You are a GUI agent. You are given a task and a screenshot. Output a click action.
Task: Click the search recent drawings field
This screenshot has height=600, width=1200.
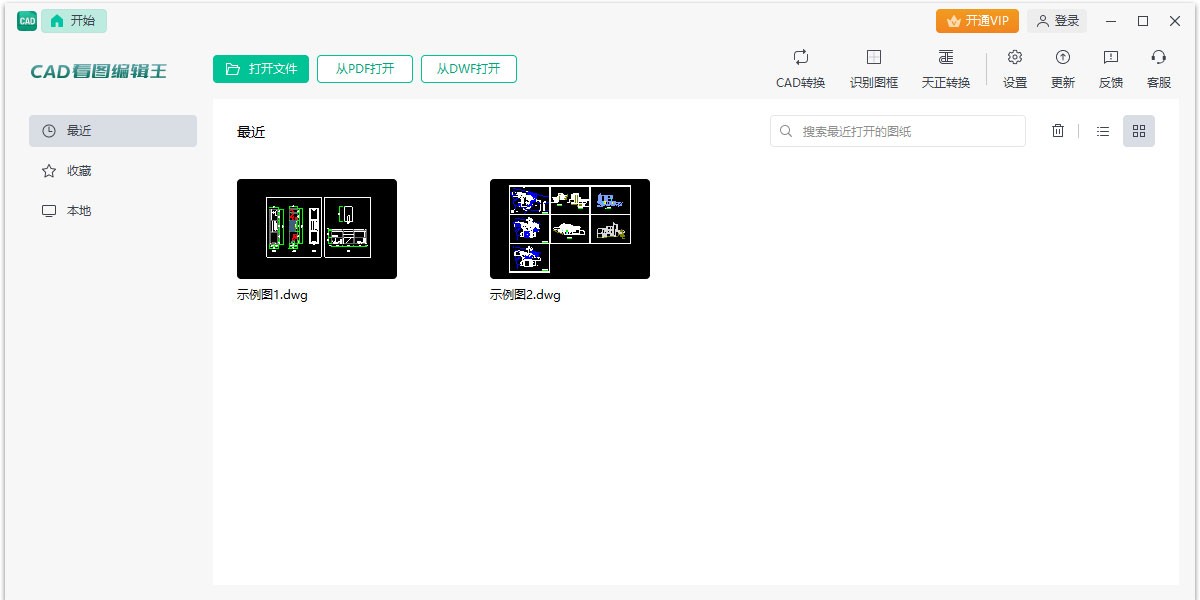pyautogui.click(x=898, y=131)
